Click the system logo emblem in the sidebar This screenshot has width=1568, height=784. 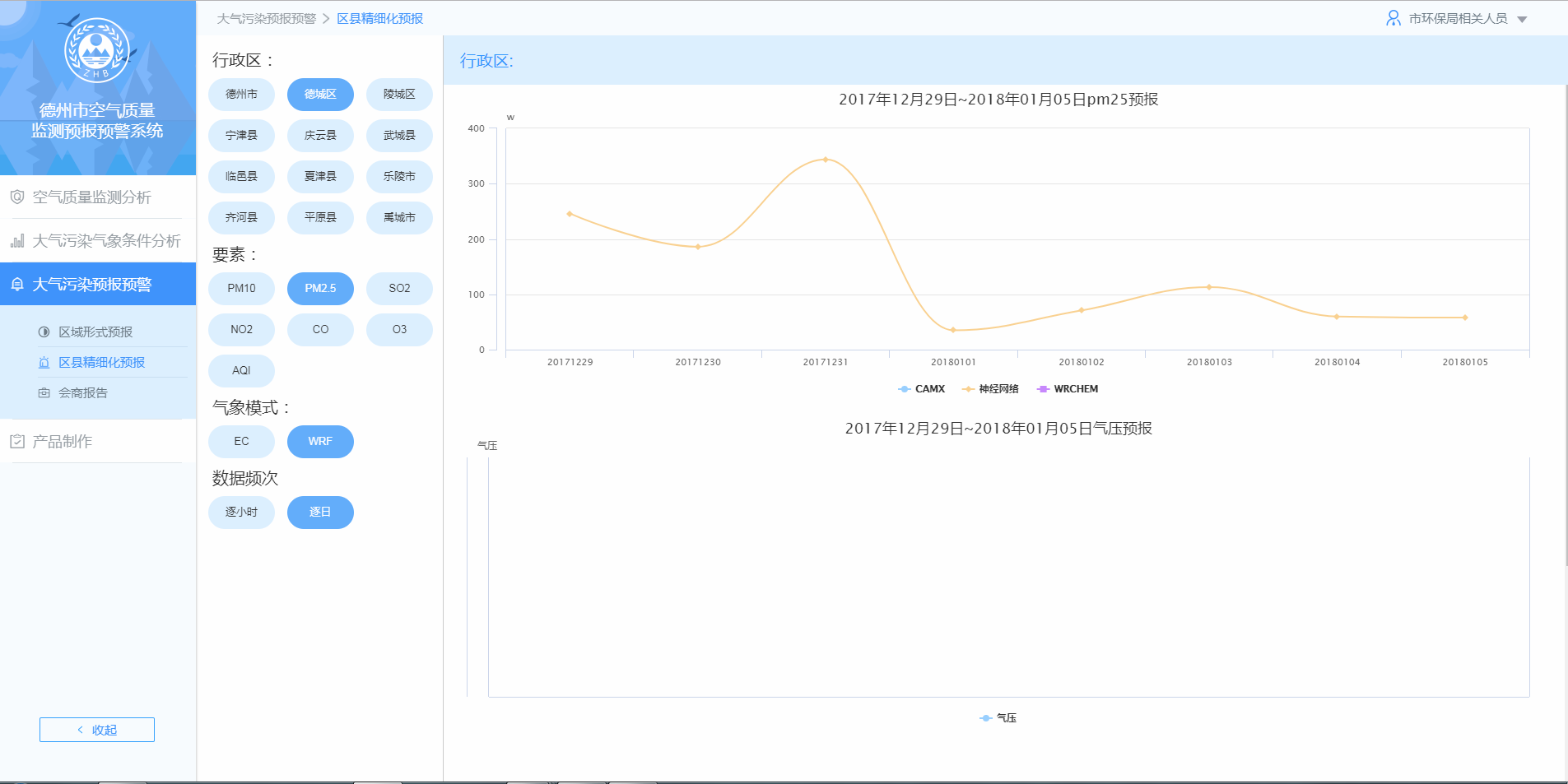(x=97, y=51)
